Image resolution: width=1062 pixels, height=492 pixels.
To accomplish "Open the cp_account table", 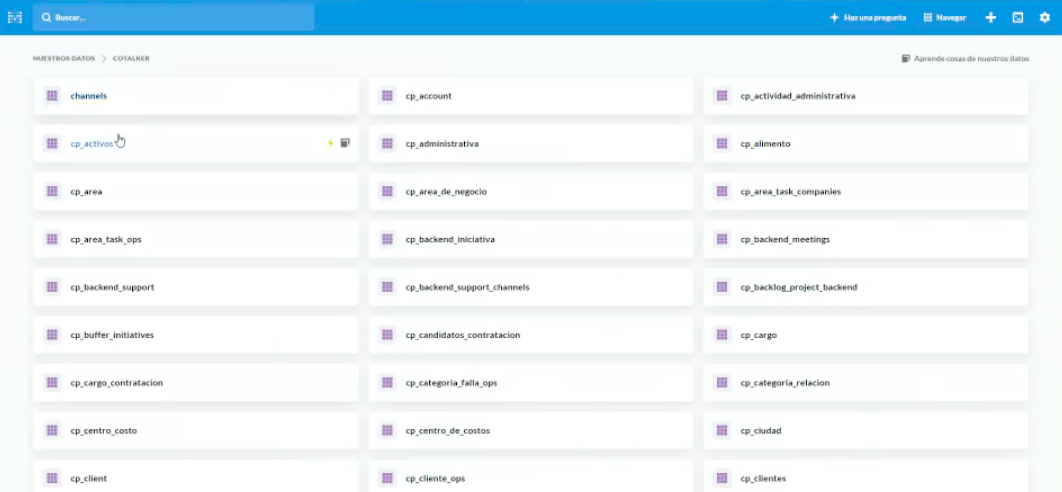I will pyautogui.click(x=531, y=96).
